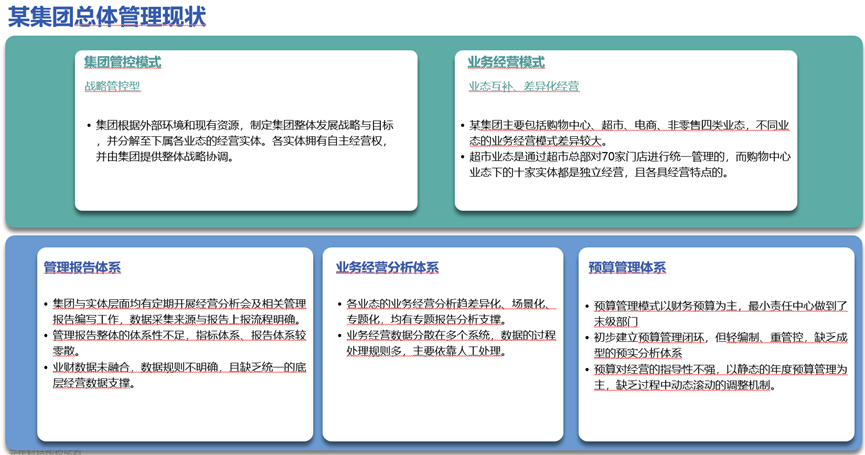Click the bullet starting with 预算管理模式以财务预算为主
The height and width of the screenshot is (455, 865).
pos(716,313)
